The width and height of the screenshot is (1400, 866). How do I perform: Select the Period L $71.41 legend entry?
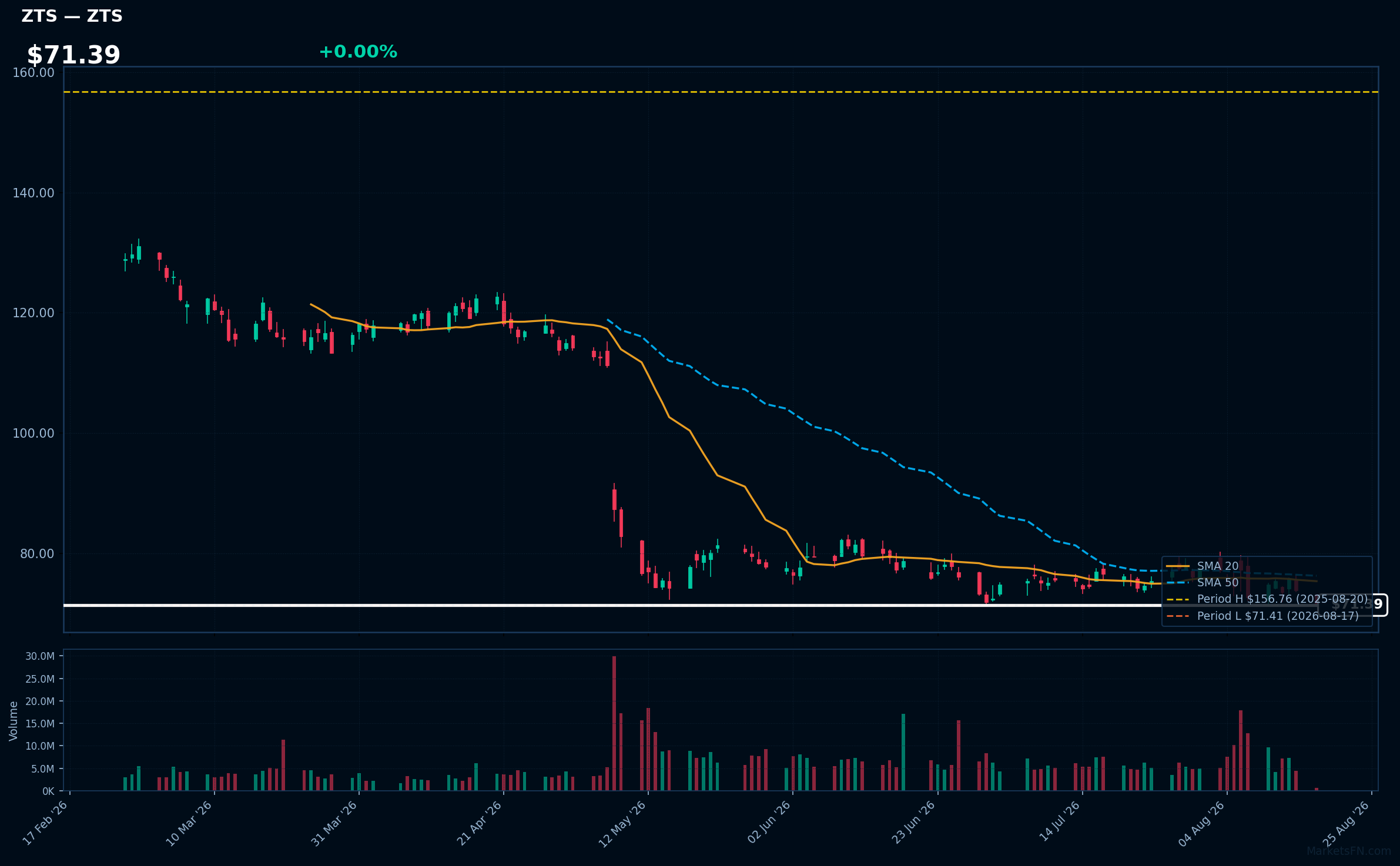pyautogui.click(x=1262, y=616)
